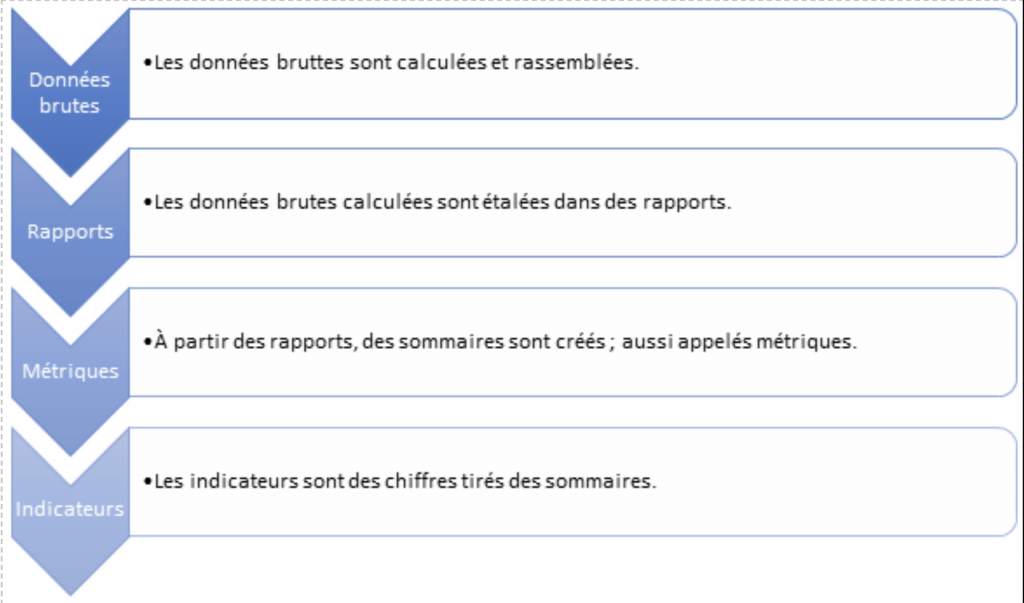Click the word "rassemblées" in first box

coord(588,62)
